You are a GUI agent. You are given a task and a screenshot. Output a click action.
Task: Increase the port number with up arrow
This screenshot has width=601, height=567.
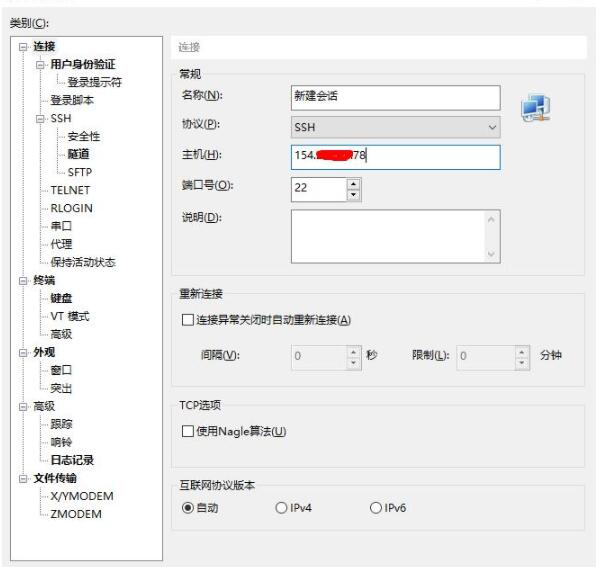[x=353, y=184]
